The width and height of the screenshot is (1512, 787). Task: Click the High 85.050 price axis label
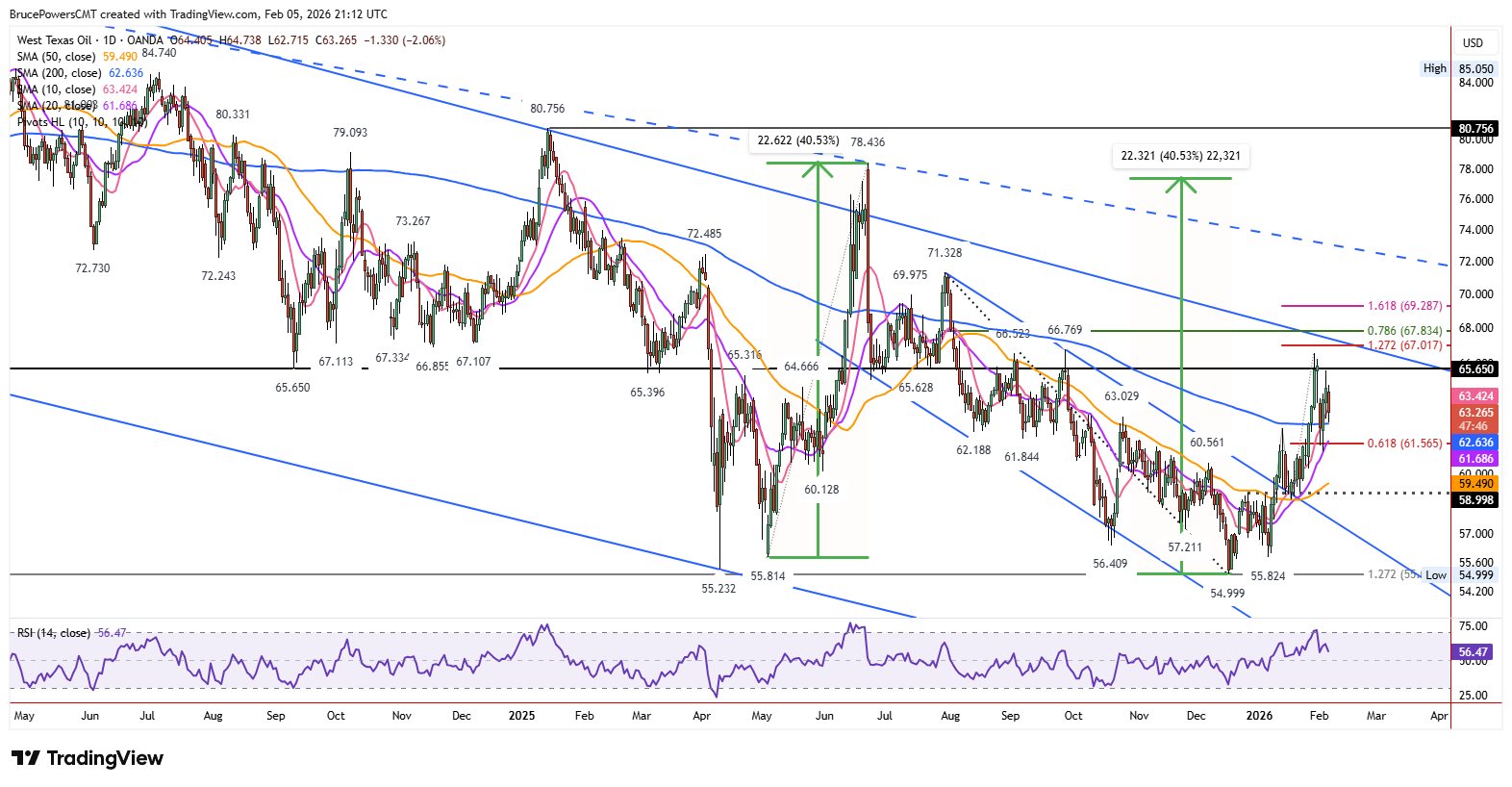(x=1458, y=68)
